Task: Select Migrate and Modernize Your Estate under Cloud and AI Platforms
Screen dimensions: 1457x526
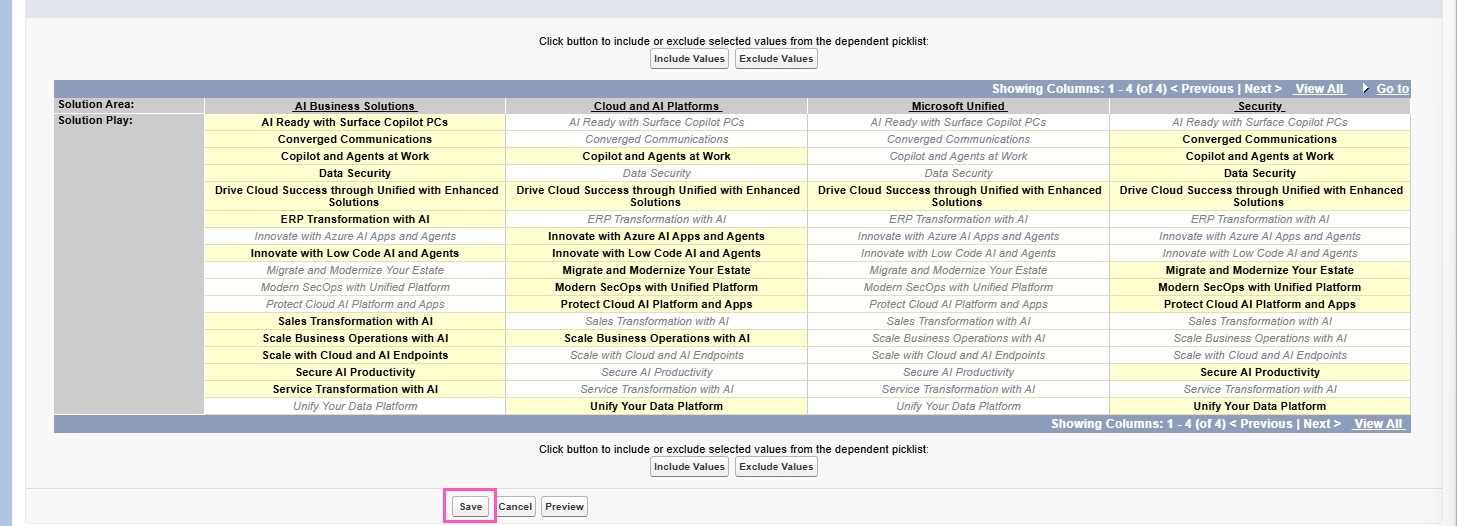Action: (656, 270)
